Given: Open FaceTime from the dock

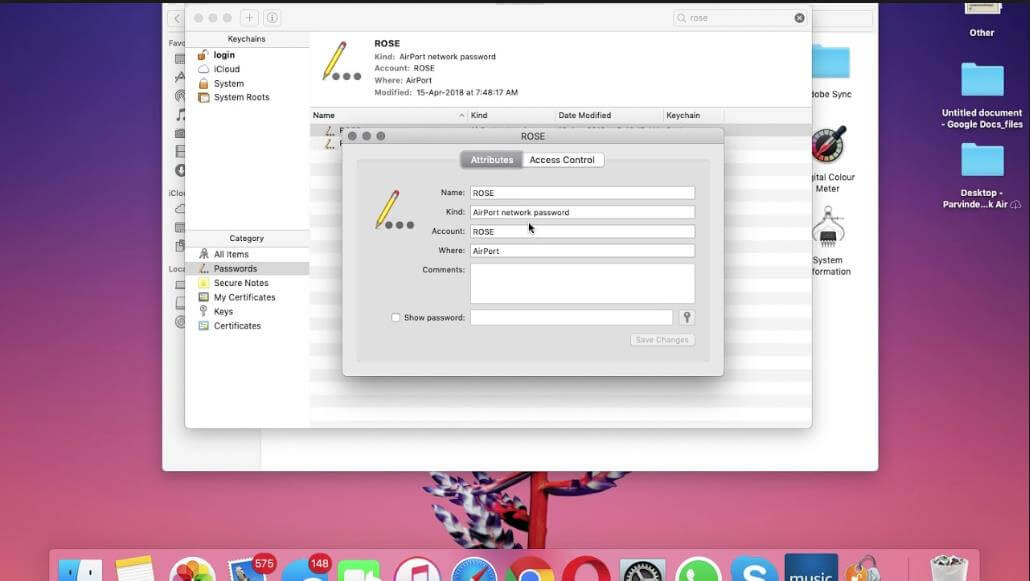Looking at the screenshot, I should 359,570.
